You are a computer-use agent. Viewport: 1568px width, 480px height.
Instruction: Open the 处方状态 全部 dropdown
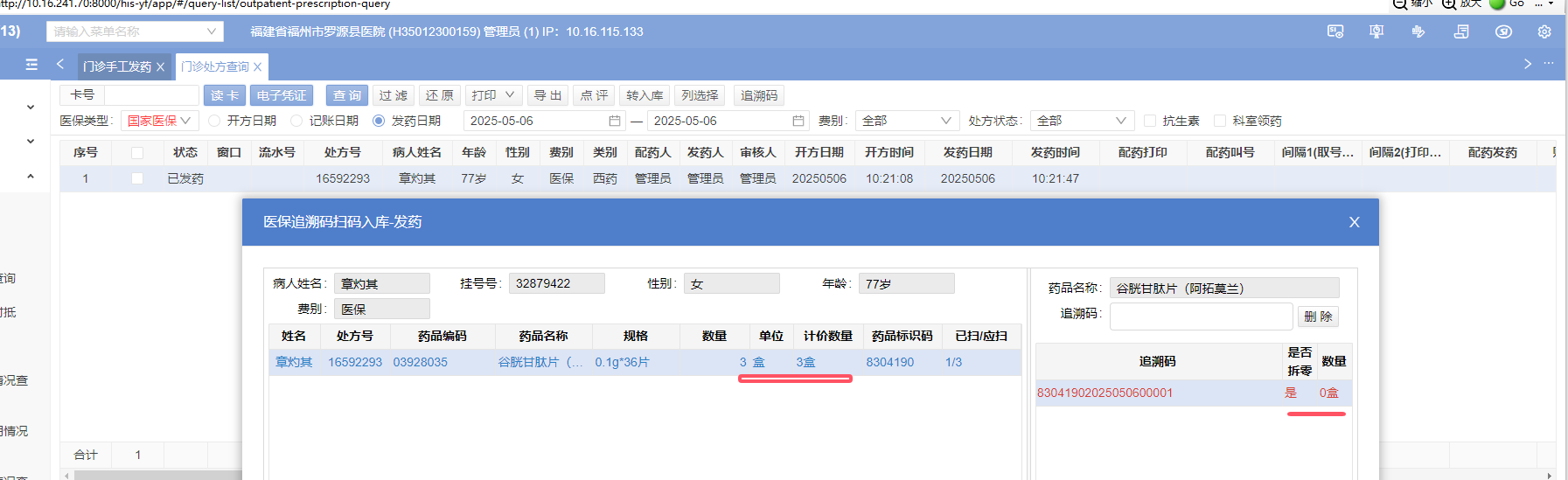1082,121
